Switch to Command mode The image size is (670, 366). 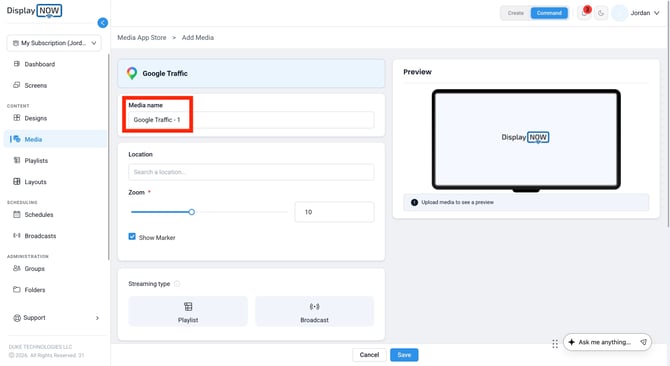point(549,13)
